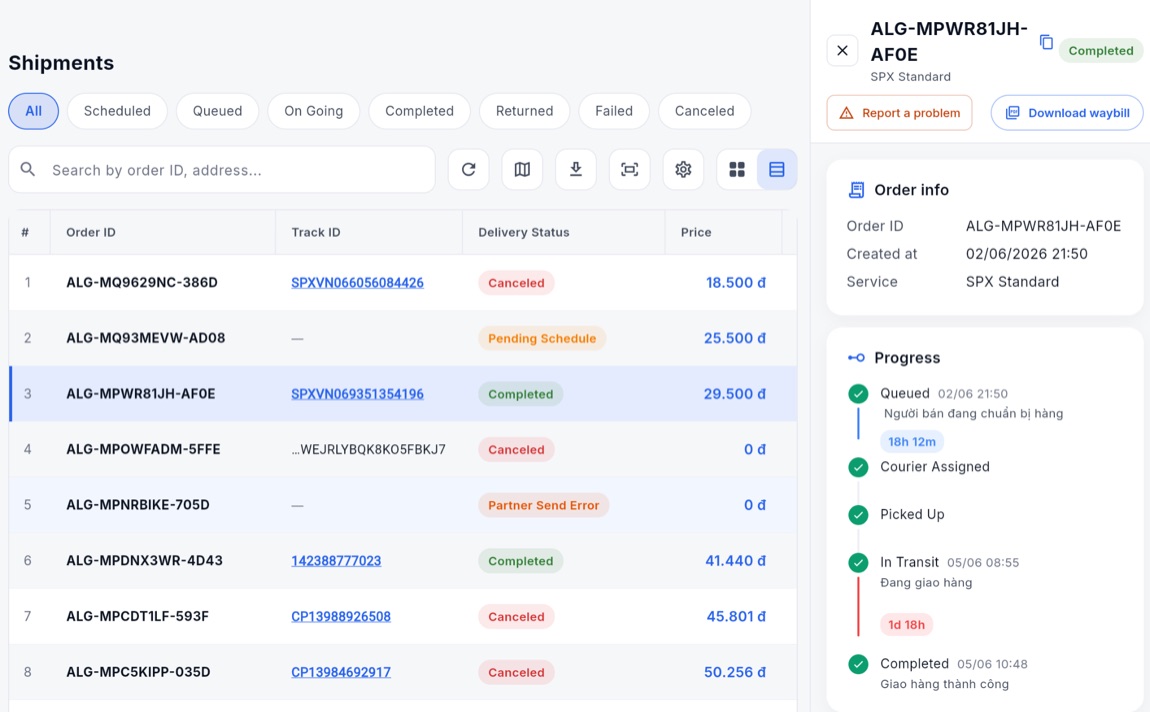Click the magnifier search icon
1150x712 pixels.
click(28, 169)
